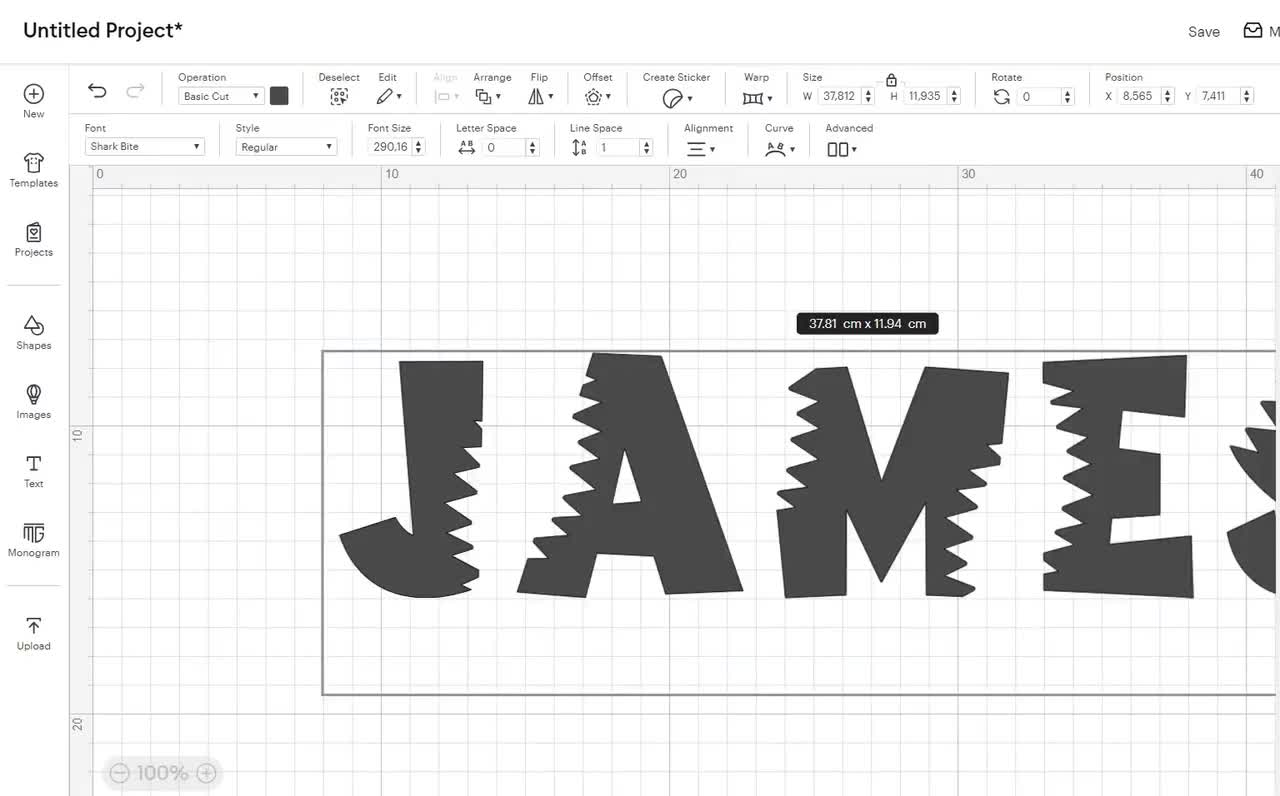1280x796 pixels.
Task: Open the Shapes tool
Action: [34, 332]
